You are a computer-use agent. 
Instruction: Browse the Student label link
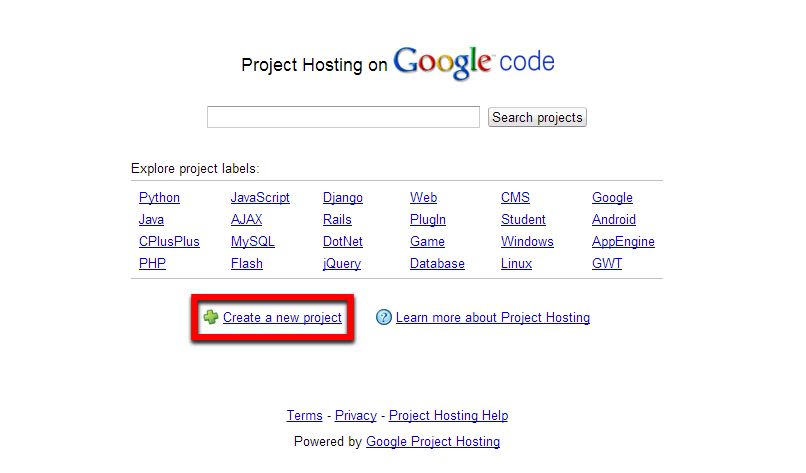(x=523, y=220)
